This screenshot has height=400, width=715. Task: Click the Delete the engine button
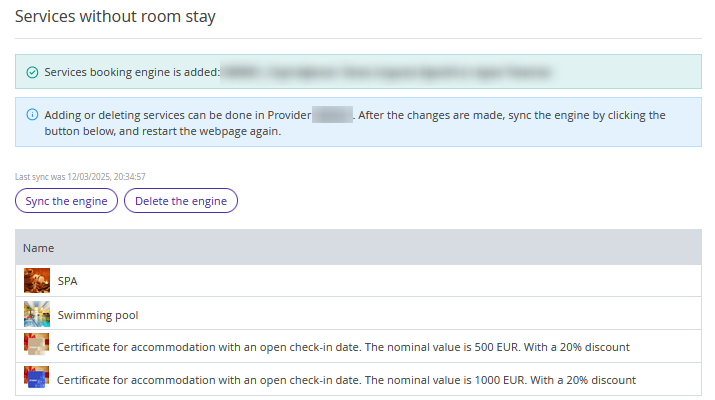point(181,201)
